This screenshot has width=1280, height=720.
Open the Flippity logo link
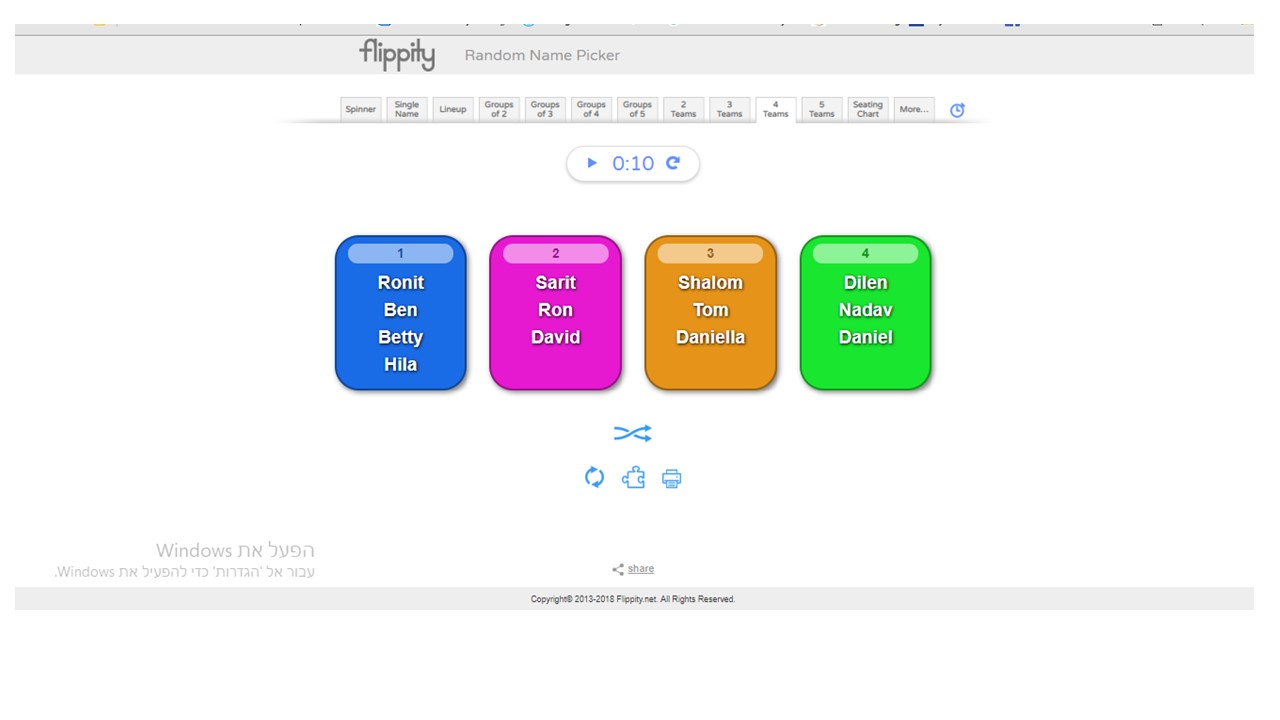(x=396, y=55)
